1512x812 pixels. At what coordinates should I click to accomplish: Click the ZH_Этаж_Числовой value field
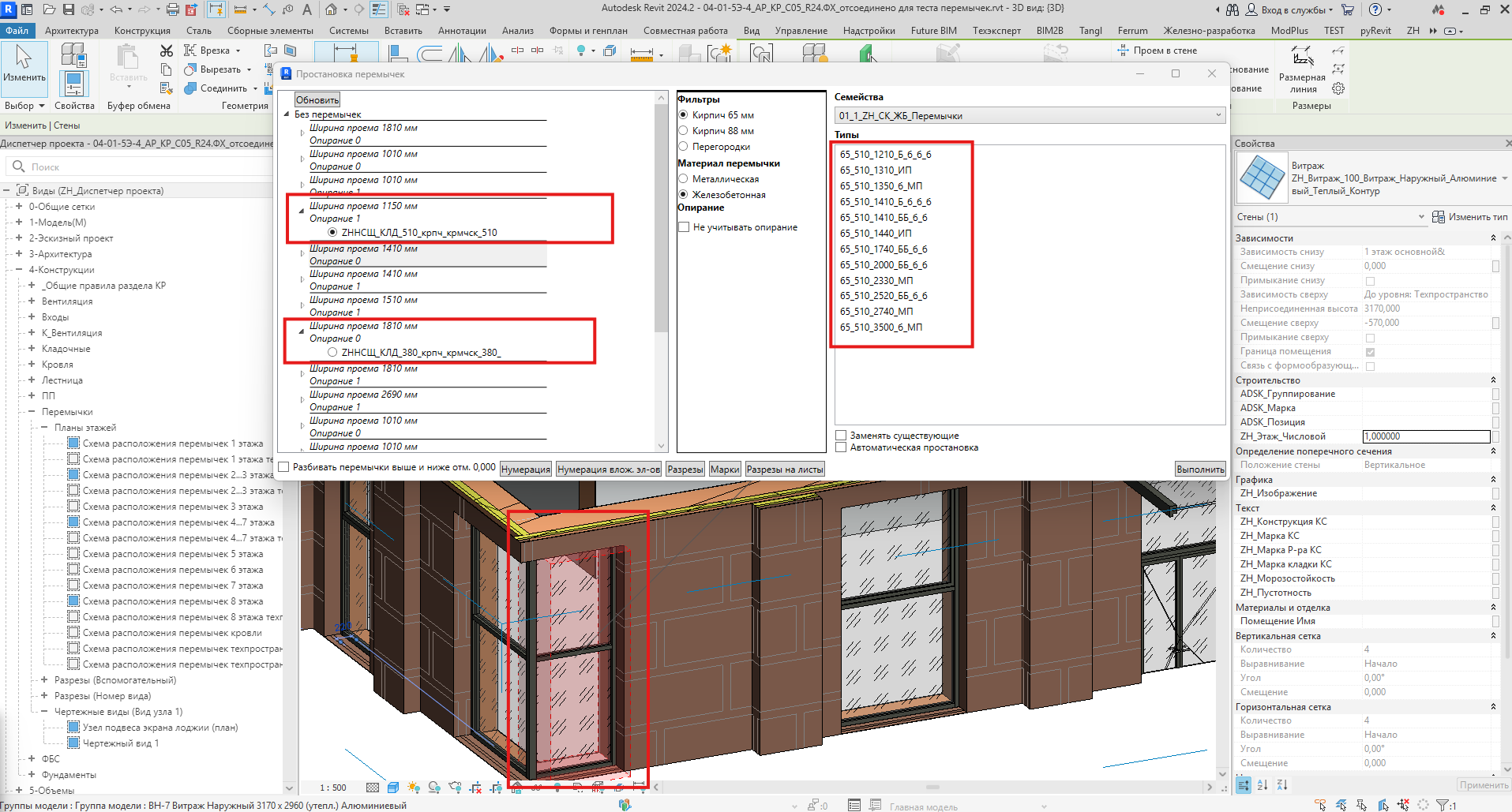tap(1426, 436)
